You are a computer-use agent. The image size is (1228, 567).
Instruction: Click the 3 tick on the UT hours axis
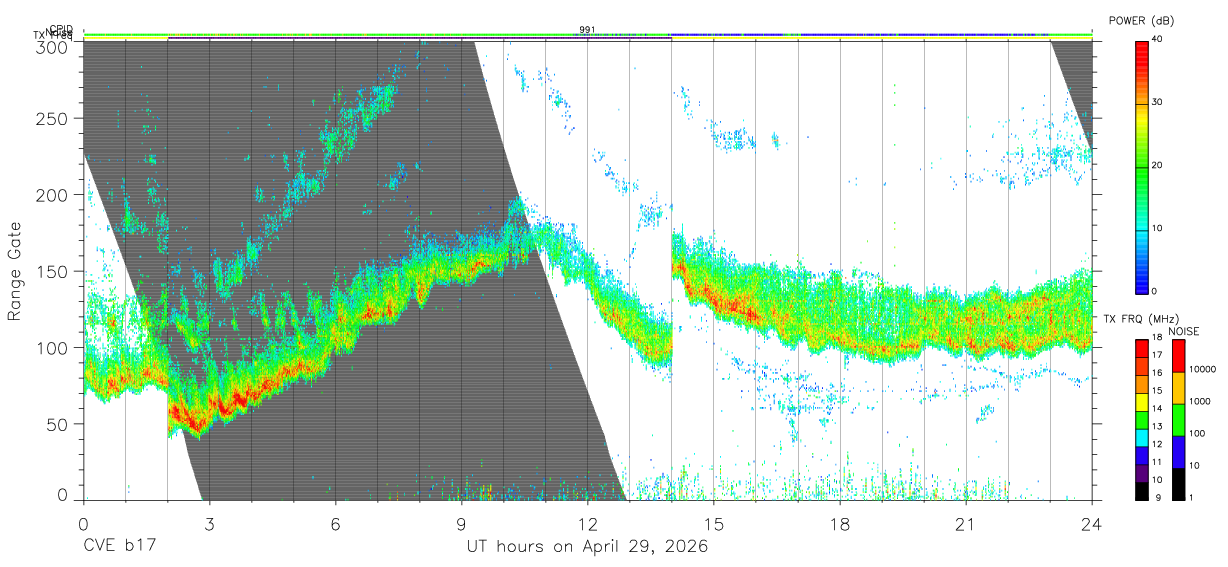point(209,524)
